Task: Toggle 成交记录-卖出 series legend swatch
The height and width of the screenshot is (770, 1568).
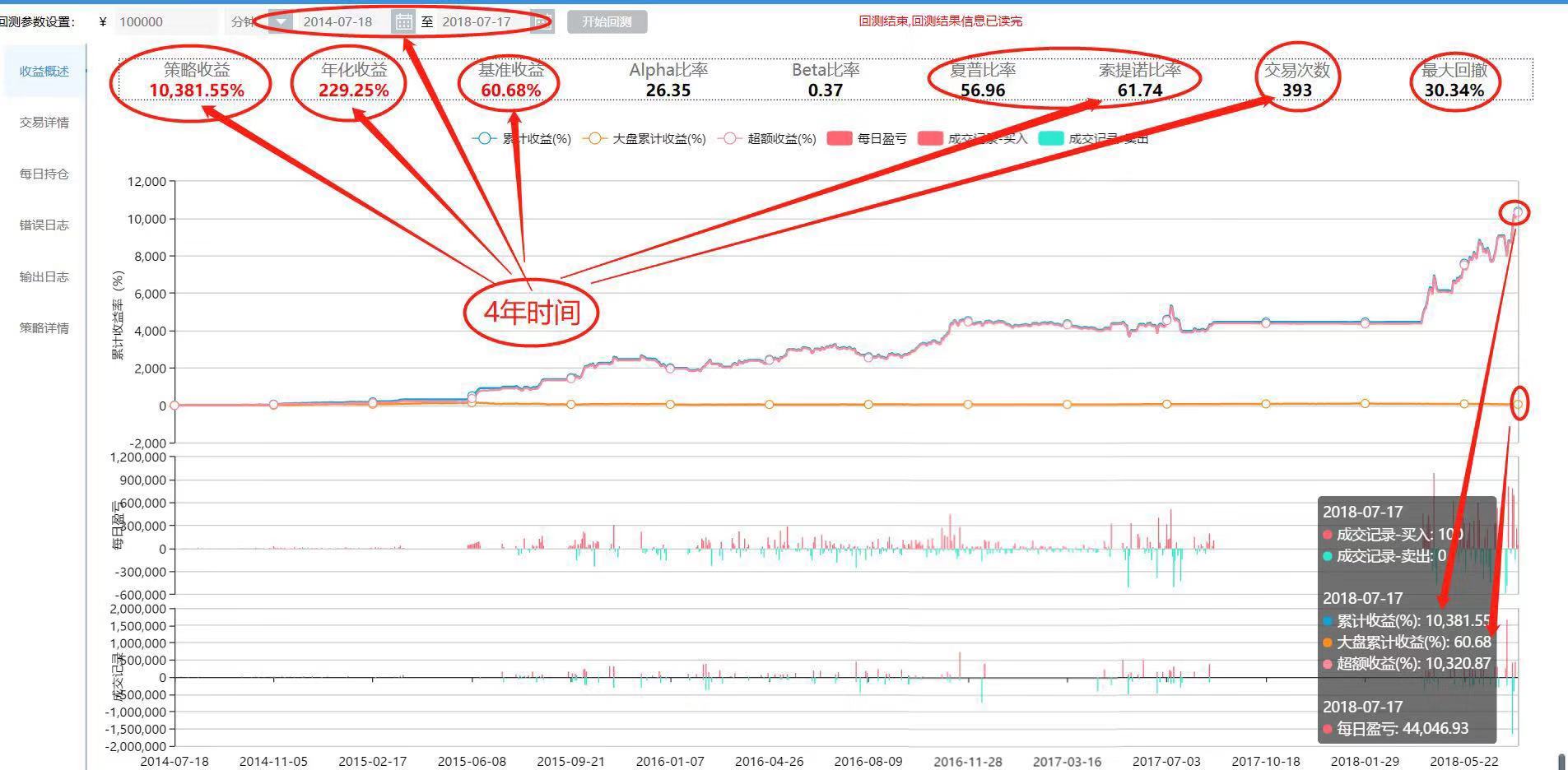Action: tap(1051, 139)
